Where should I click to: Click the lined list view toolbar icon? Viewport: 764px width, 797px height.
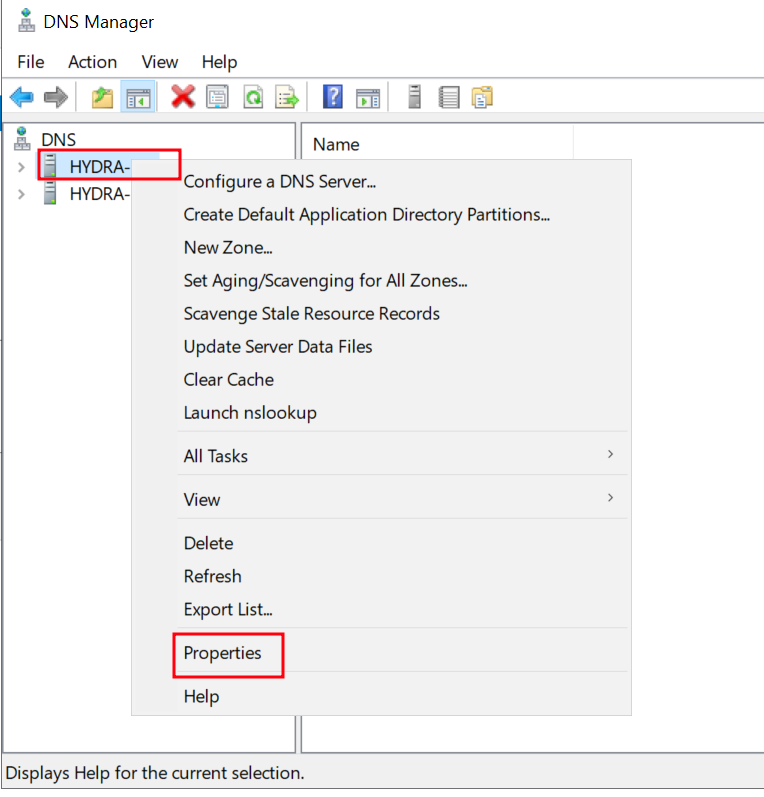[449, 97]
